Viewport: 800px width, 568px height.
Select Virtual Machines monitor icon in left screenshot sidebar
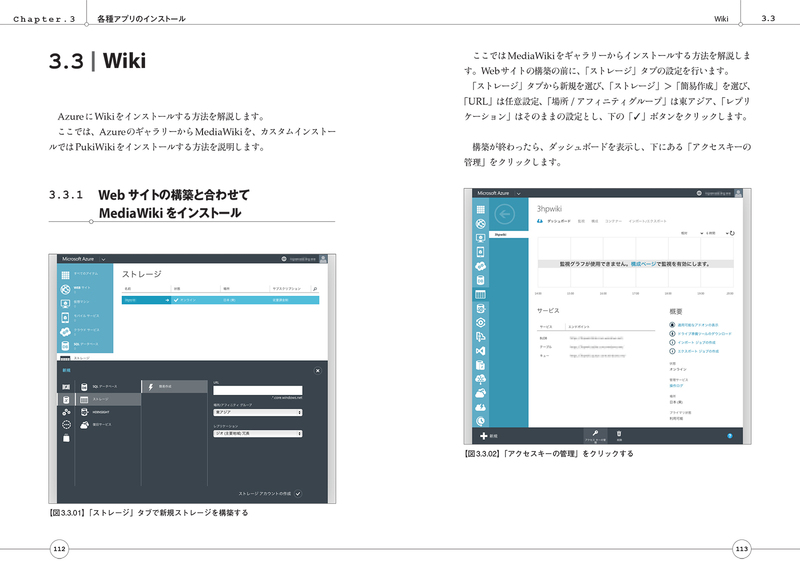click(65, 304)
